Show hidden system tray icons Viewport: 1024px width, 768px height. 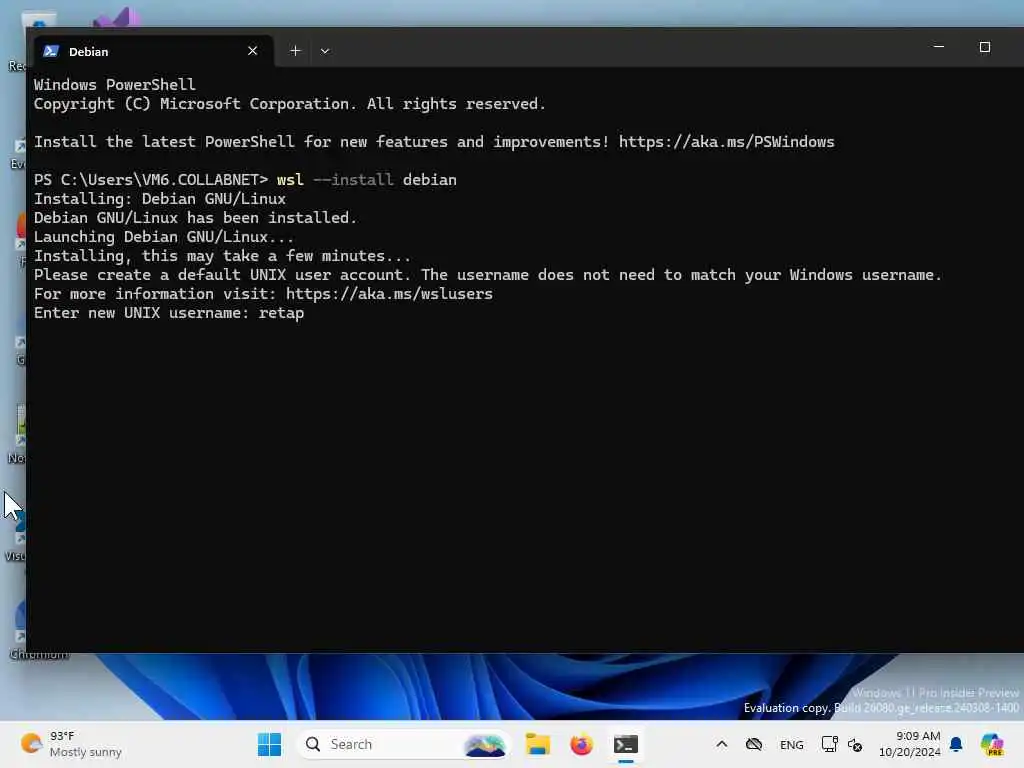(x=722, y=744)
